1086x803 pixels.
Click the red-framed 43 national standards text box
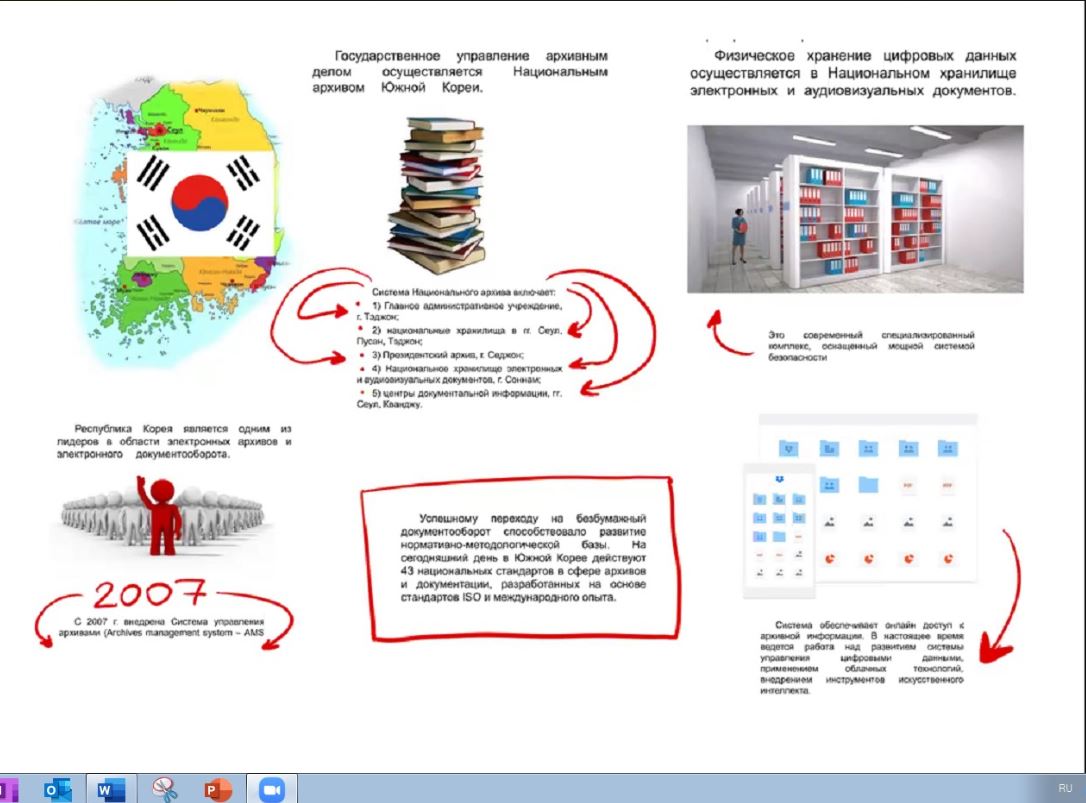pos(520,558)
